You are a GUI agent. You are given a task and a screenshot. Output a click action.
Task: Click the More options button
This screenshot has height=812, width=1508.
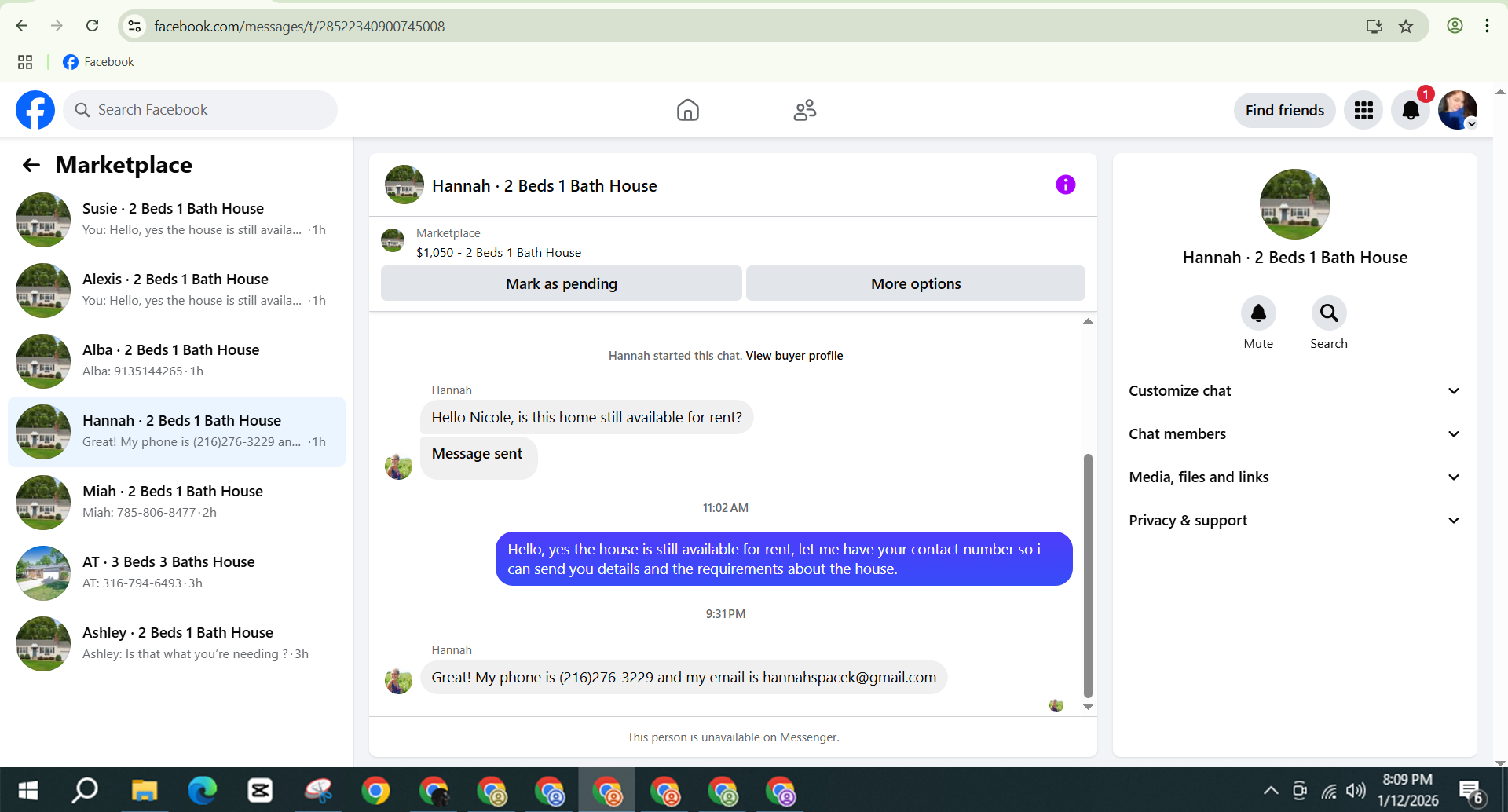[916, 283]
